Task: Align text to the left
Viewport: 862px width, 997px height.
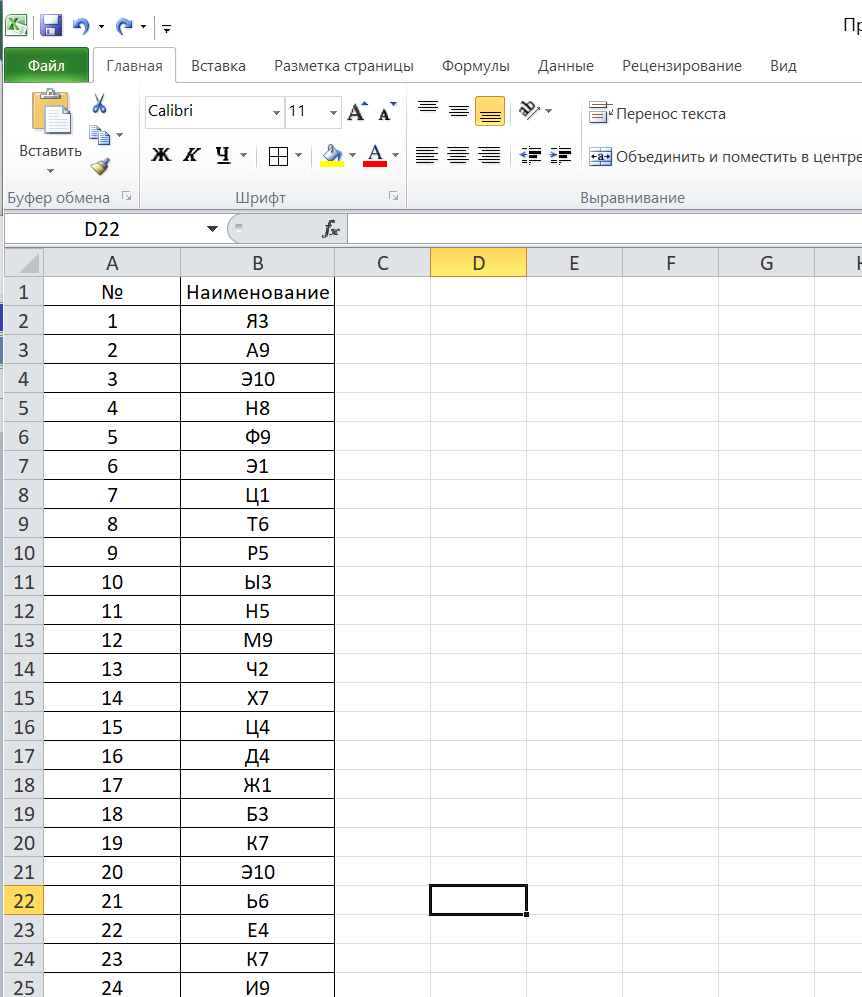Action: tap(427, 155)
